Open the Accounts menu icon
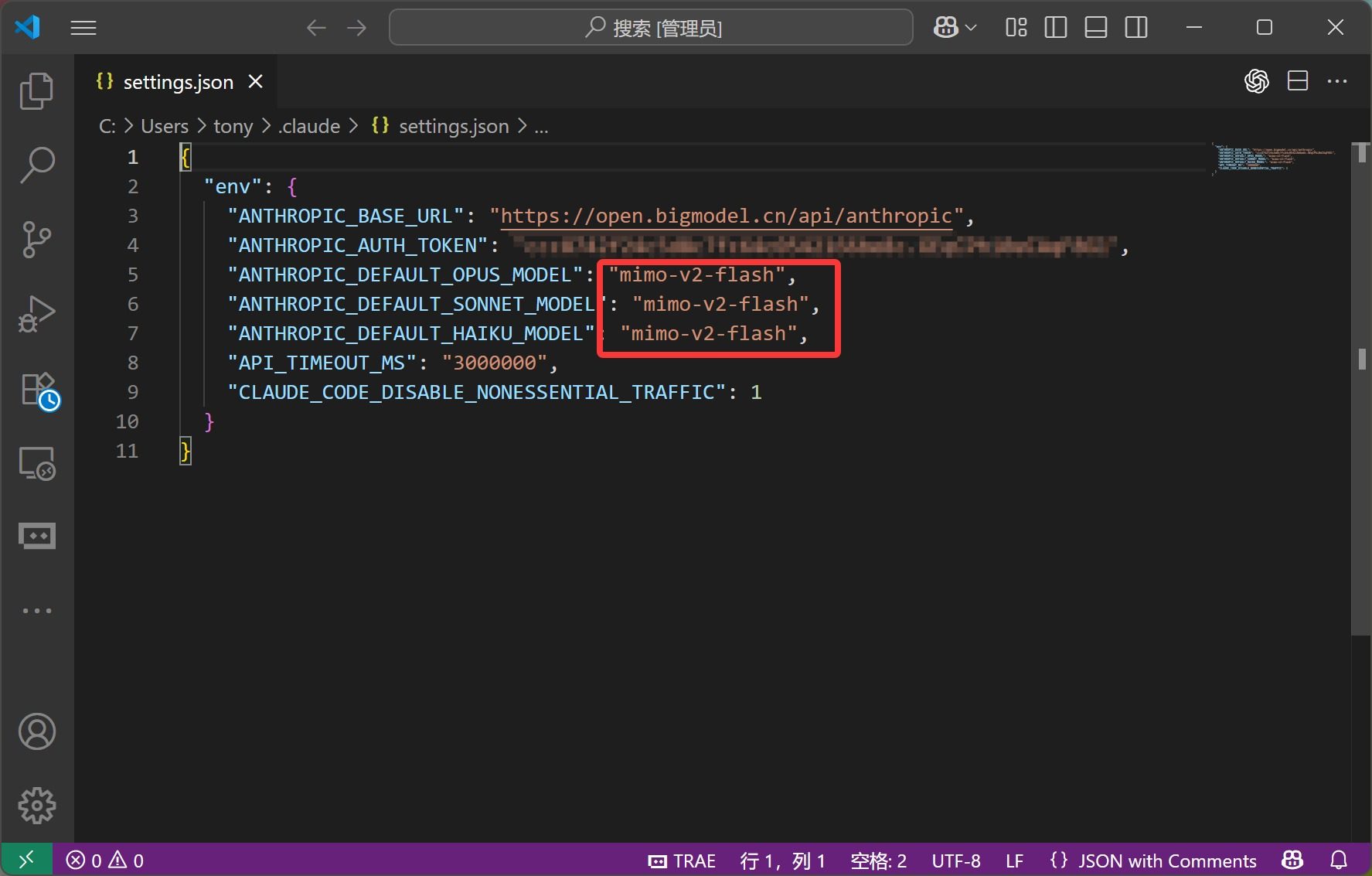This screenshot has width=1372, height=876. click(36, 731)
